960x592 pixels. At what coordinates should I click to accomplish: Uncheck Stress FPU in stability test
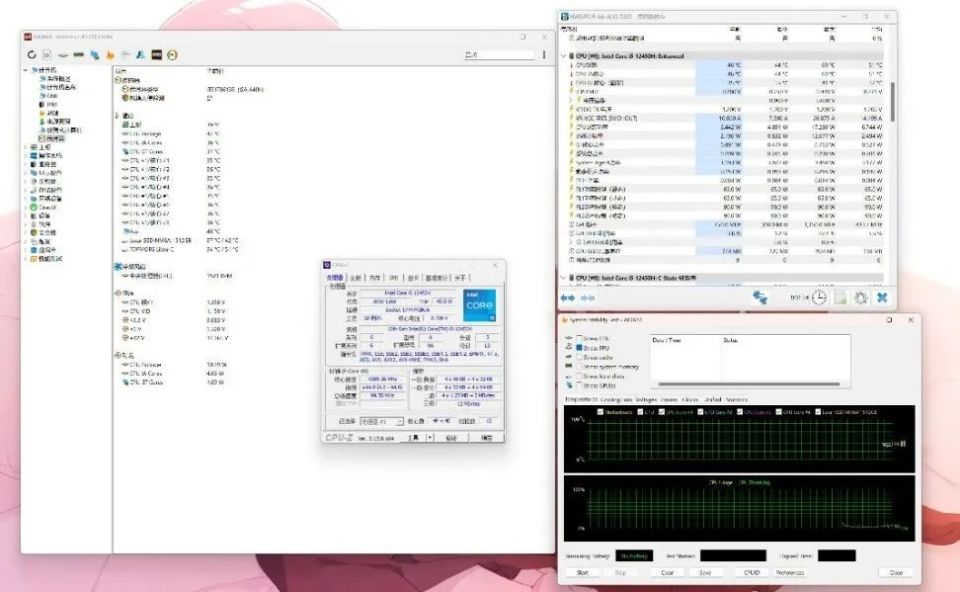click(579, 348)
